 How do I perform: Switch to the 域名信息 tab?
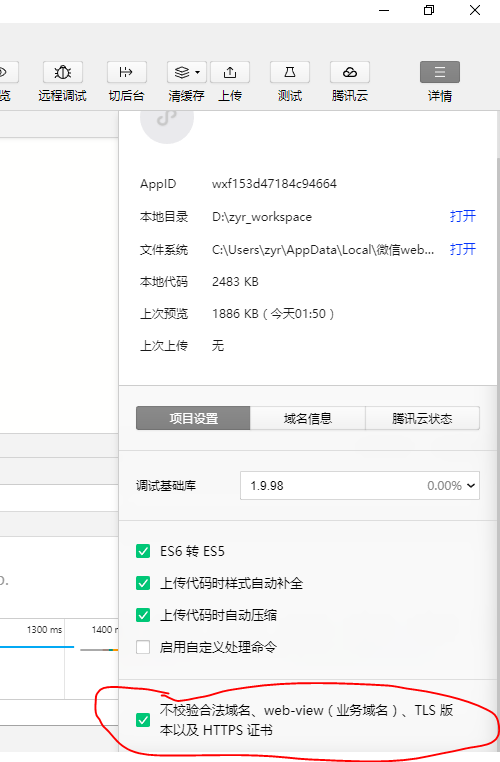(x=308, y=418)
